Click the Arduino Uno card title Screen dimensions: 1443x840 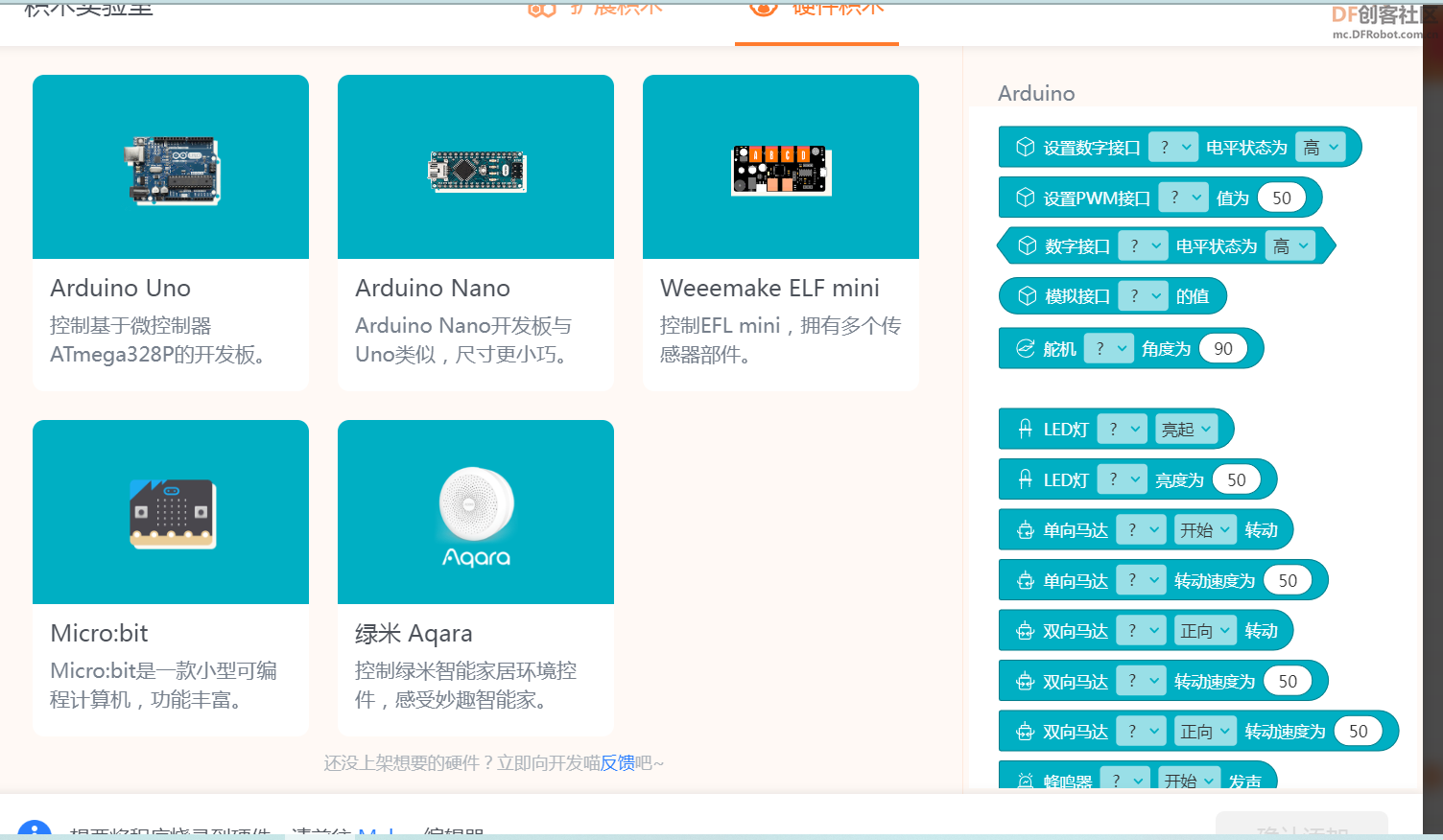click(x=121, y=288)
